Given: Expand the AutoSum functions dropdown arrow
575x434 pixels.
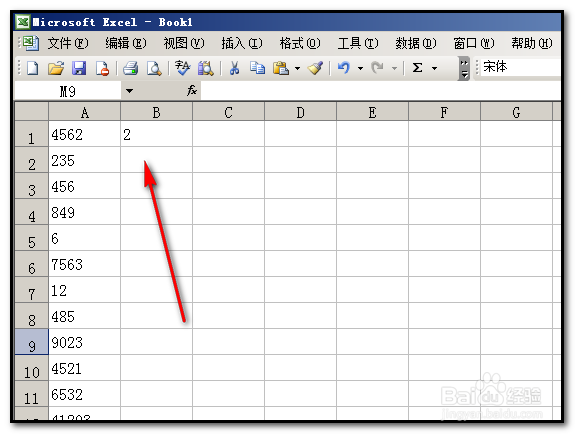Looking at the screenshot, I should [x=435, y=68].
